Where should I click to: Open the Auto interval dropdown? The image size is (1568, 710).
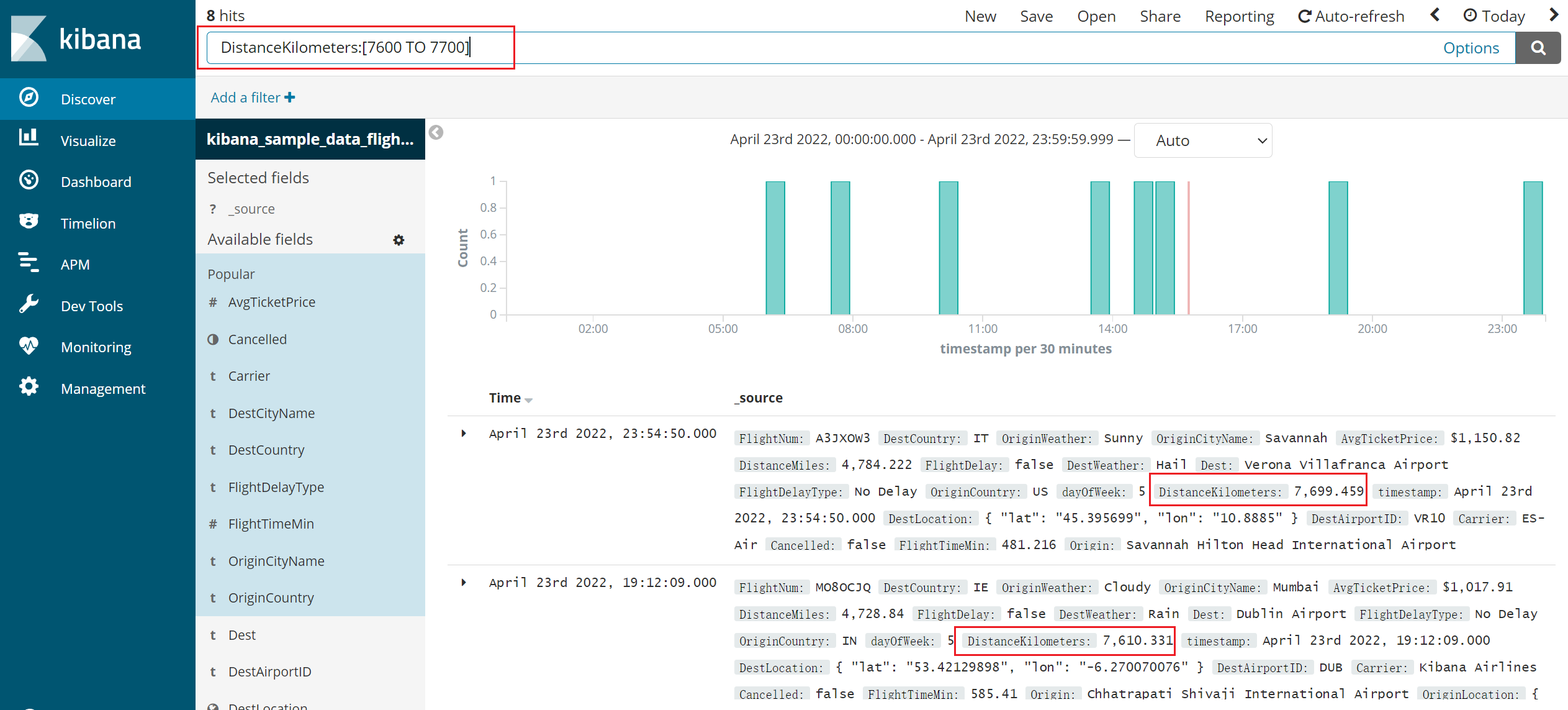click(x=1202, y=140)
